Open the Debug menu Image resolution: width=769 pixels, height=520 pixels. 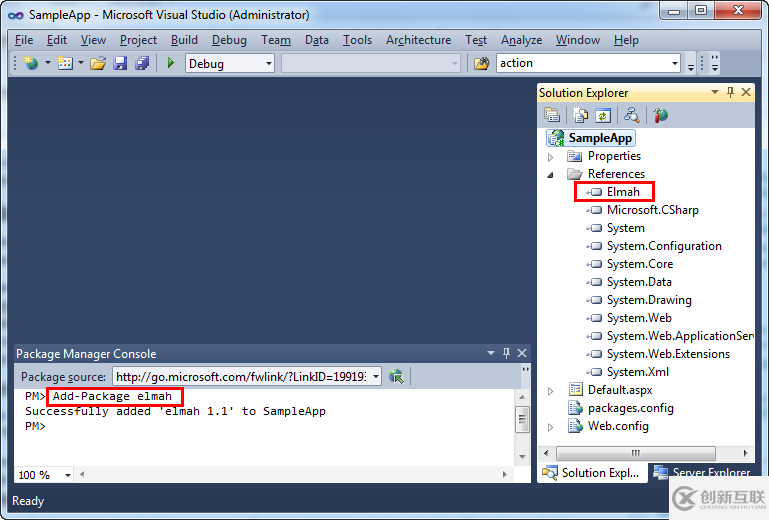[229, 40]
